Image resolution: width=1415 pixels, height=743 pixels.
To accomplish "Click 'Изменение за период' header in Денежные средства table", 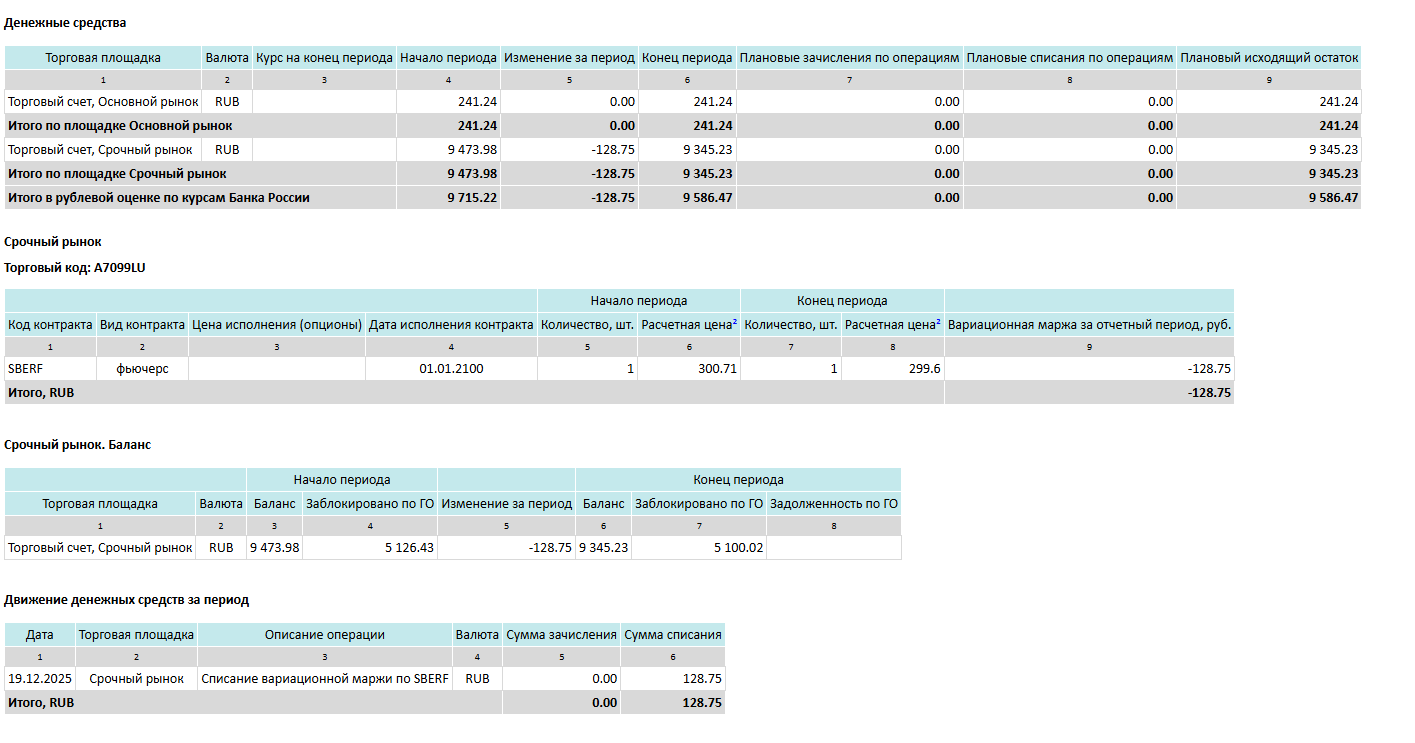I will pos(569,58).
